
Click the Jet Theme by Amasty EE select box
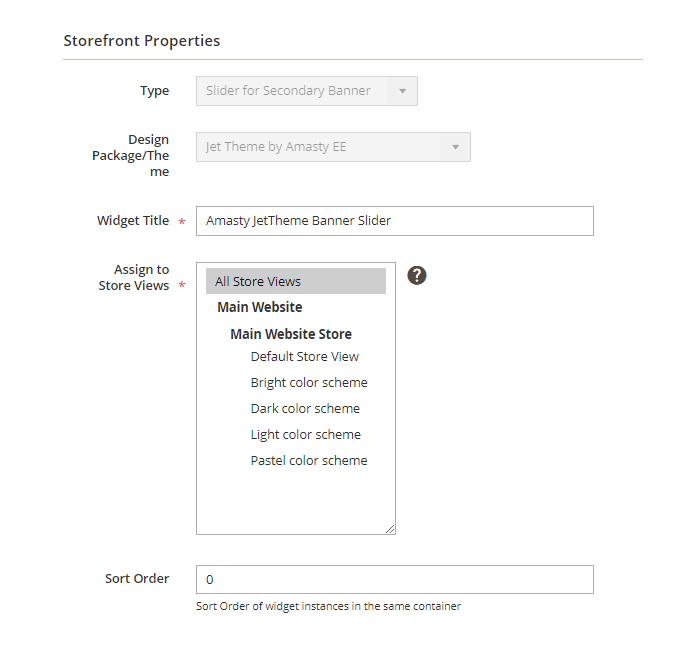(x=333, y=147)
